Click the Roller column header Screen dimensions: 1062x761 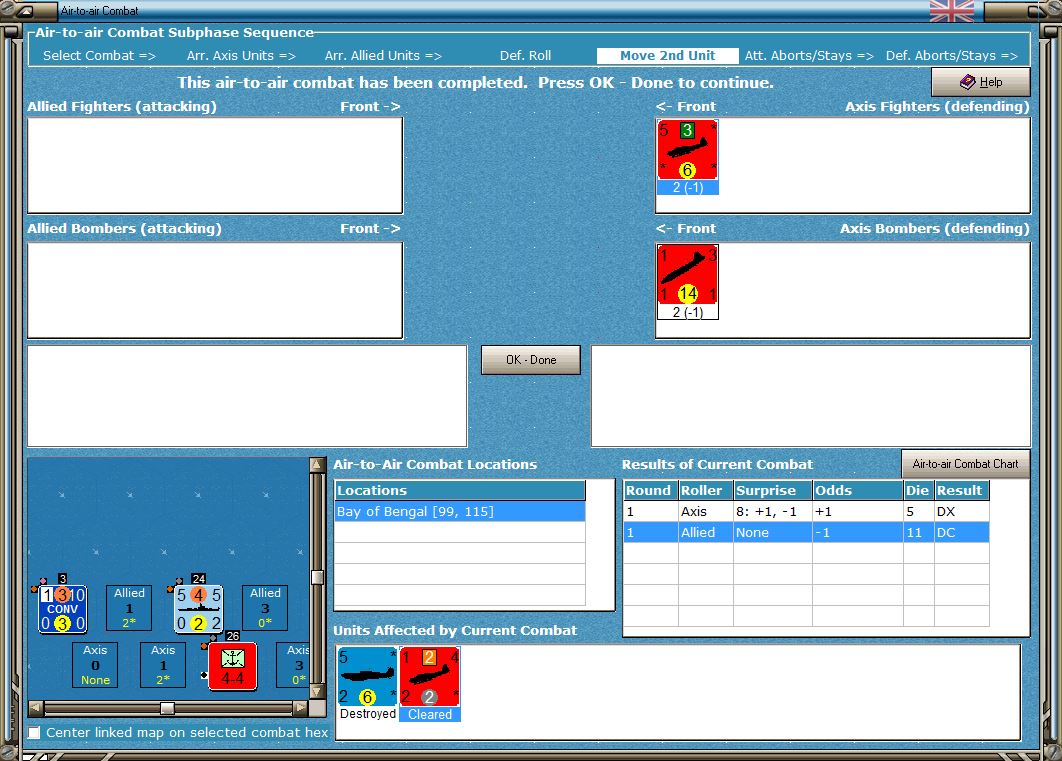tap(705, 490)
